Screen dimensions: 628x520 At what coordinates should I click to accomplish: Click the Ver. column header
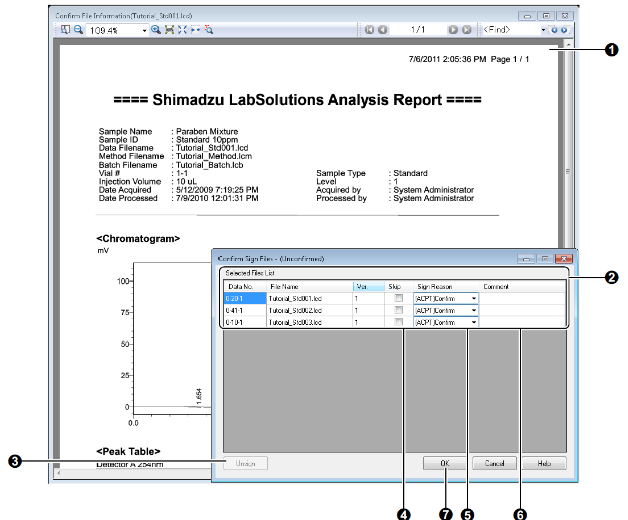coord(369,286)
